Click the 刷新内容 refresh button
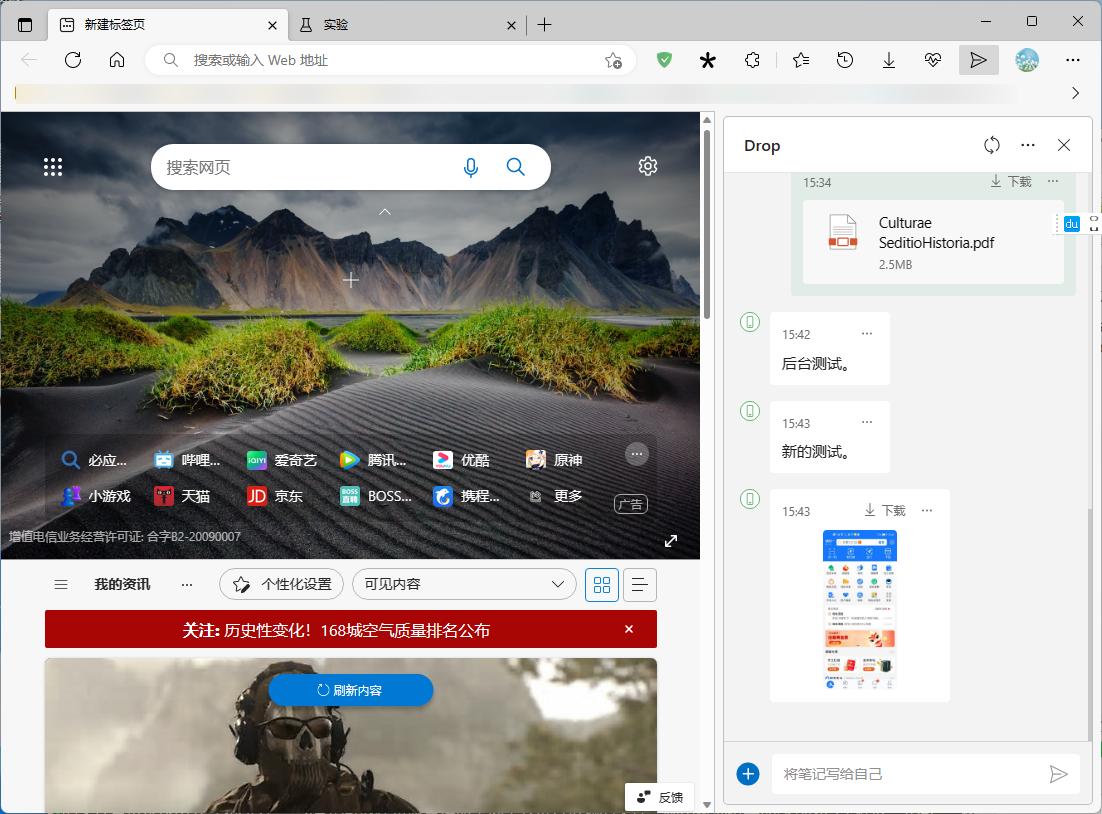 coord(351,690)
